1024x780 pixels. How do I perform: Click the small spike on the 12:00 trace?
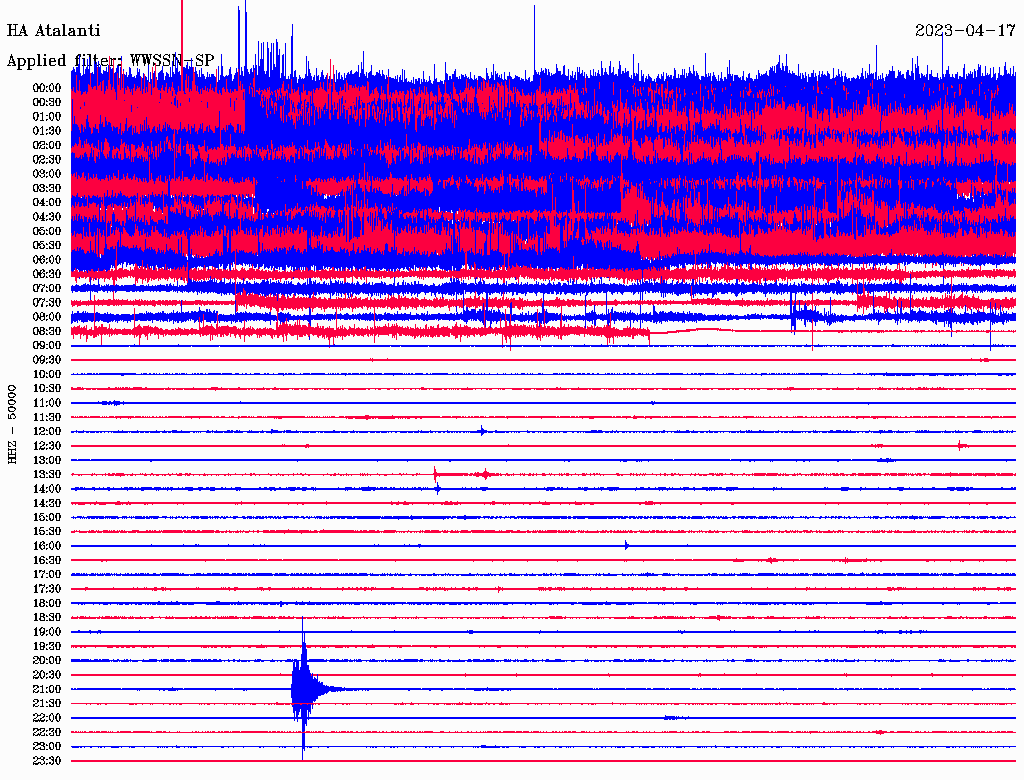pyautogui.click(x=483, y=431)
